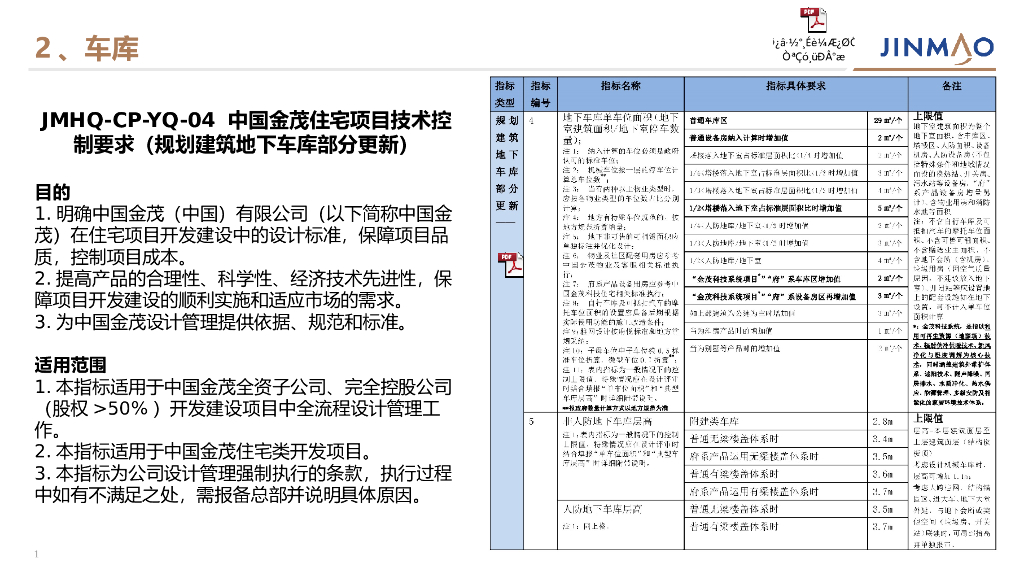Select the paragraph starting "3. 本指标为公司设计管理强制执行"
Screen dimensions: 1024x576
[243, 484]
